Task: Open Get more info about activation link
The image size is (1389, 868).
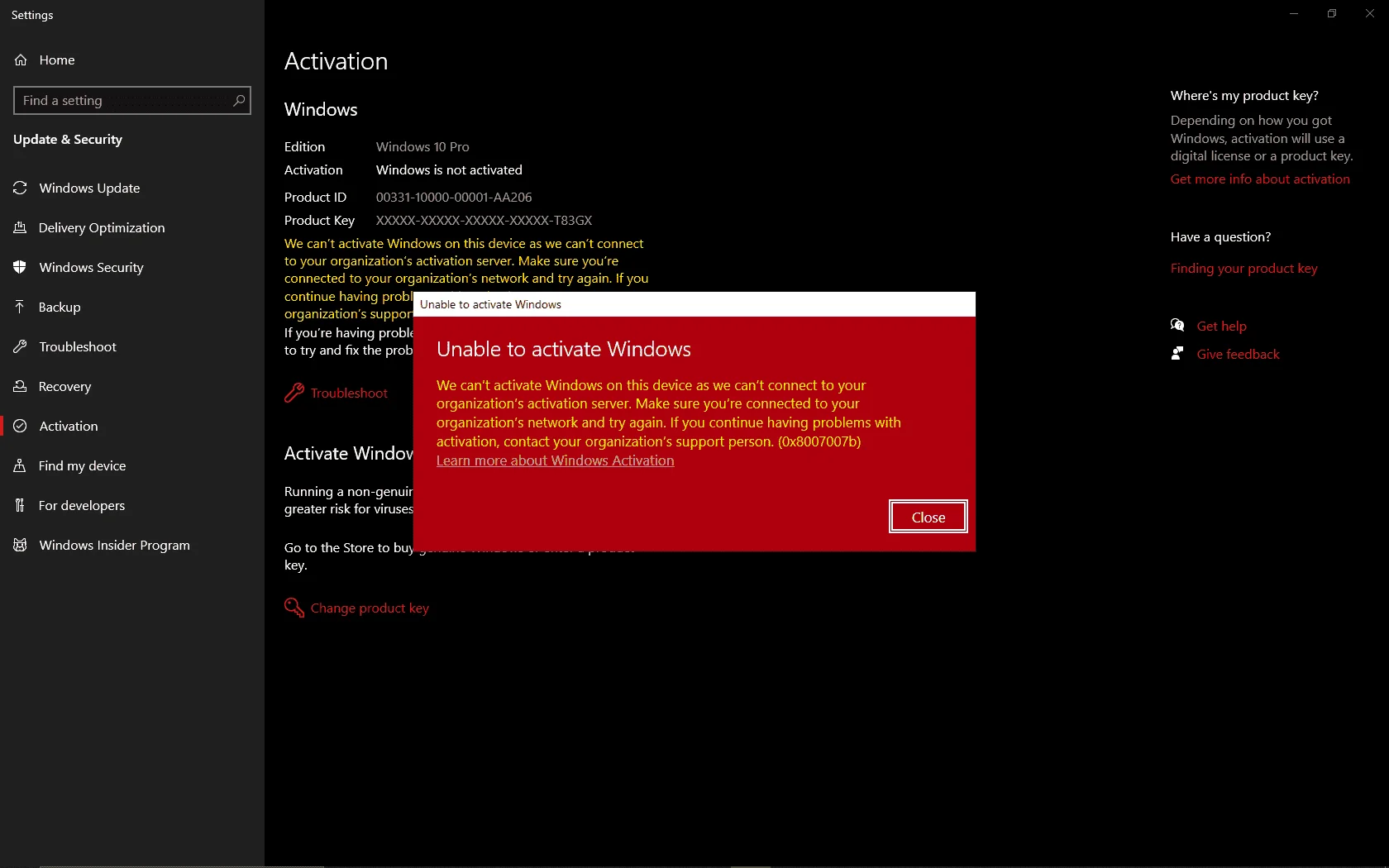Action: pos(1260,179)
